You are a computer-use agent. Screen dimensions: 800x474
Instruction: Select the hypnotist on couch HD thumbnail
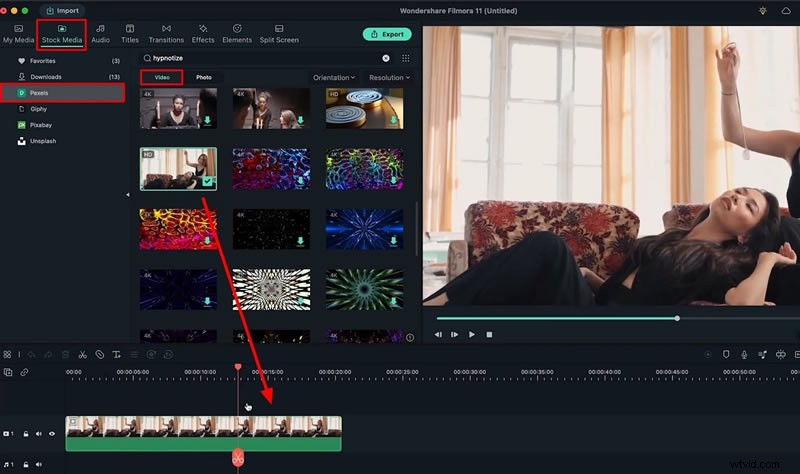point(178,169)
